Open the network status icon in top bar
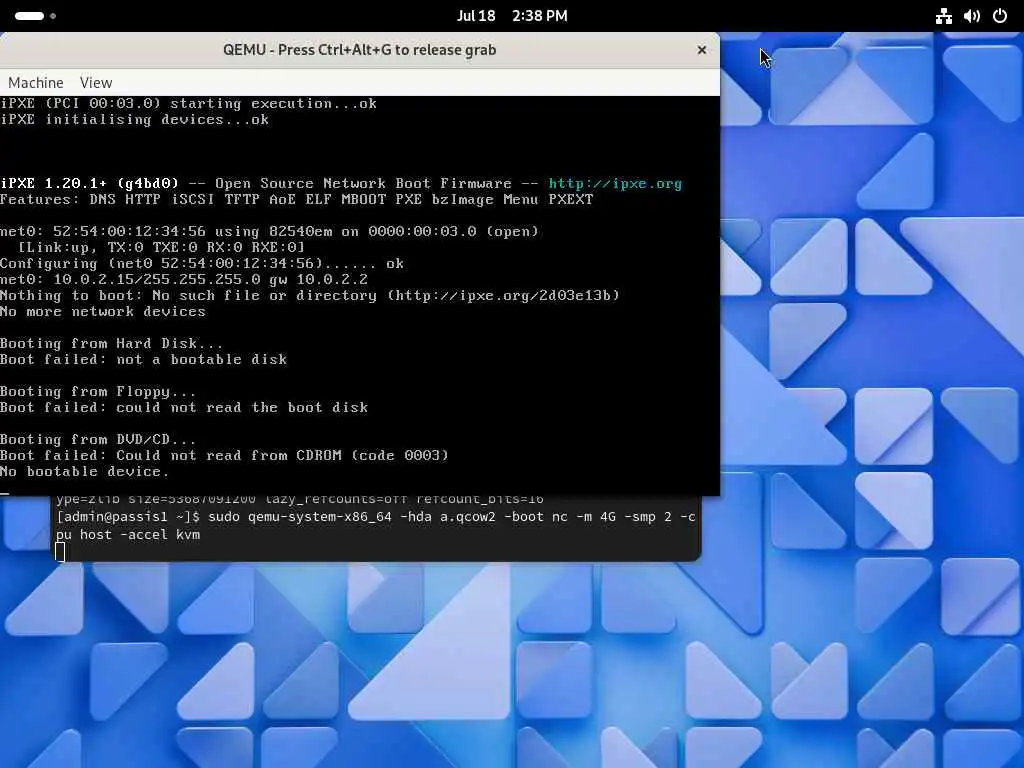 tap(943, 16)
